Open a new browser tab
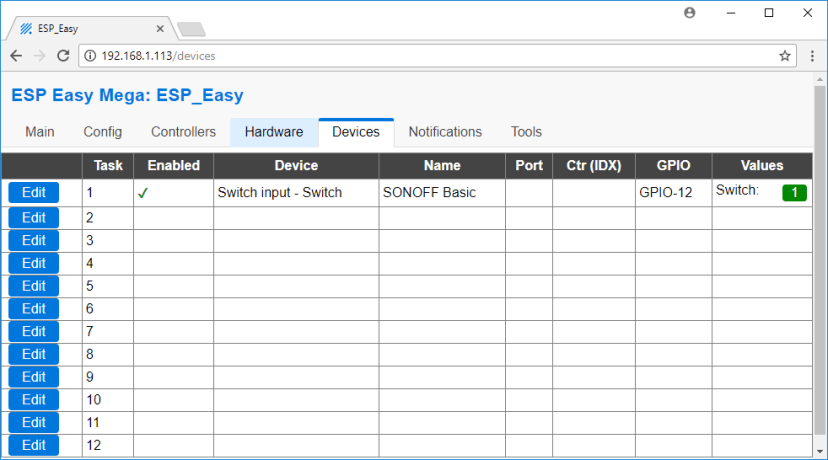The width and height of the screenshot is (828, 460). tap(191, 29)
